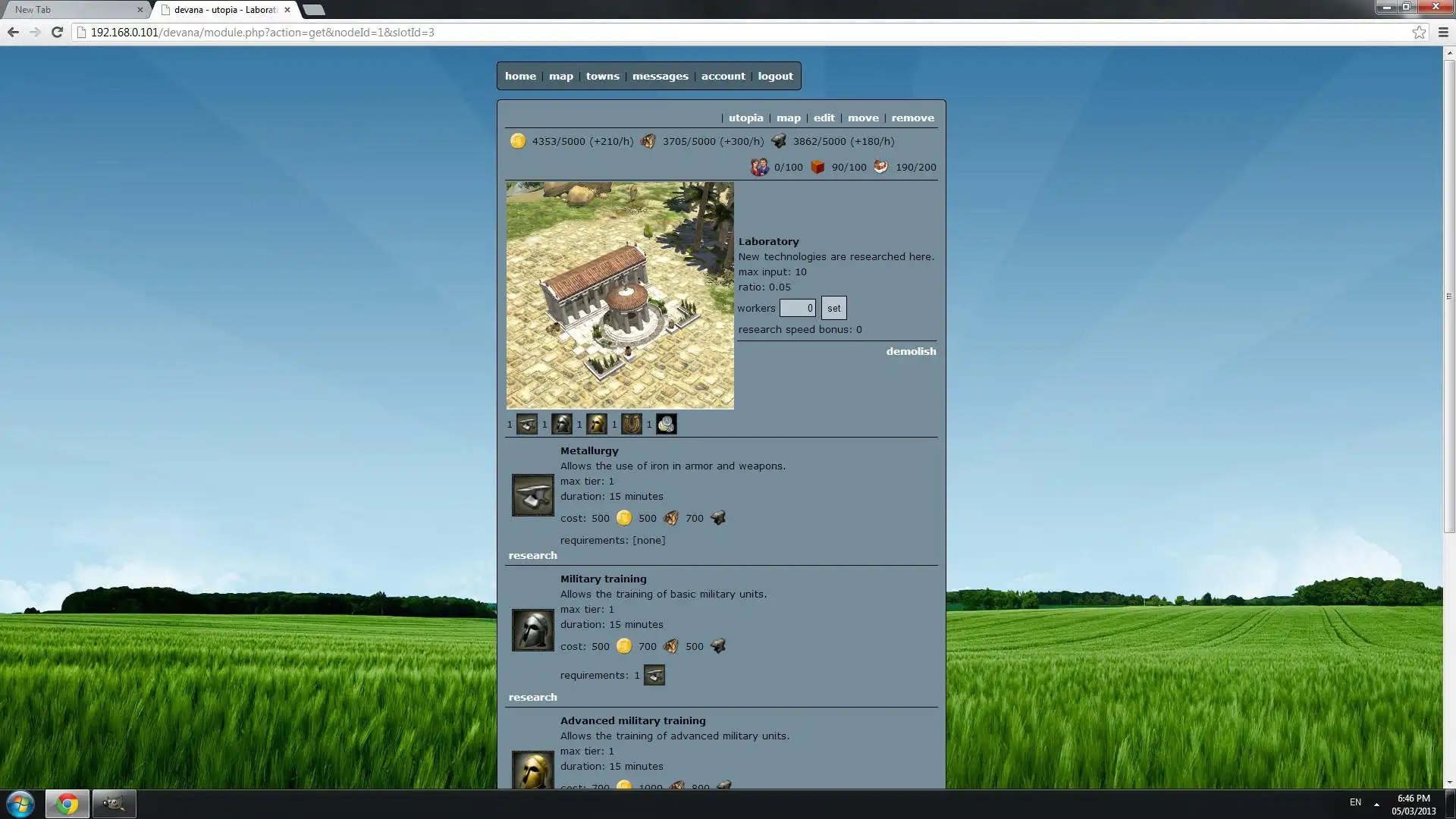Click 'research' link under Military training
This screenshot has width=1456, height=819.
pos(533,696)
